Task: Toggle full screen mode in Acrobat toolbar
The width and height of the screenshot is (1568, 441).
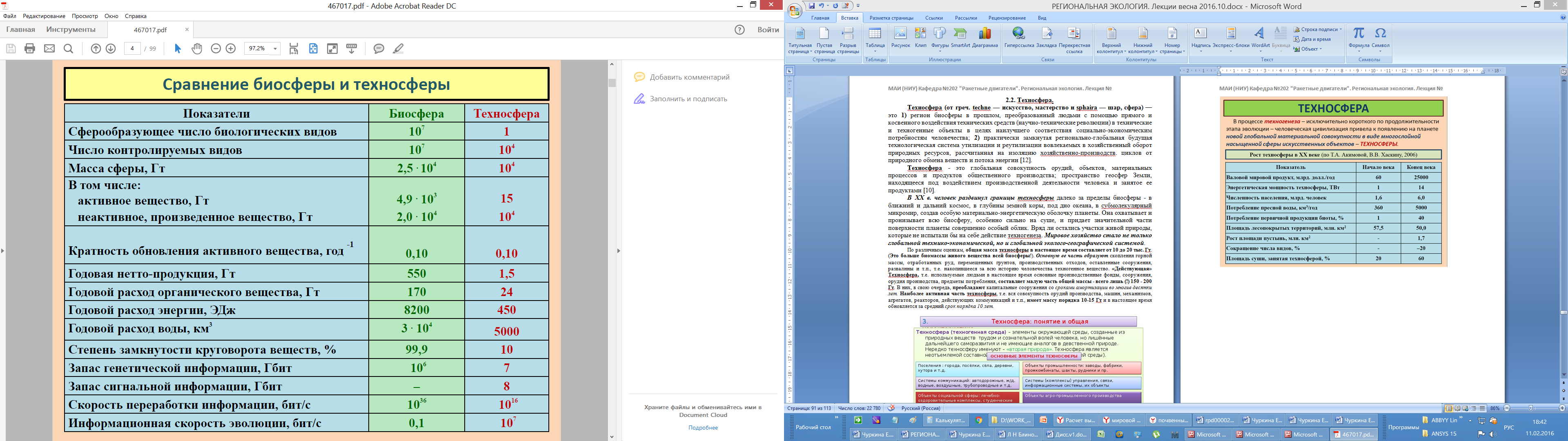Action: tap(332, 49)
